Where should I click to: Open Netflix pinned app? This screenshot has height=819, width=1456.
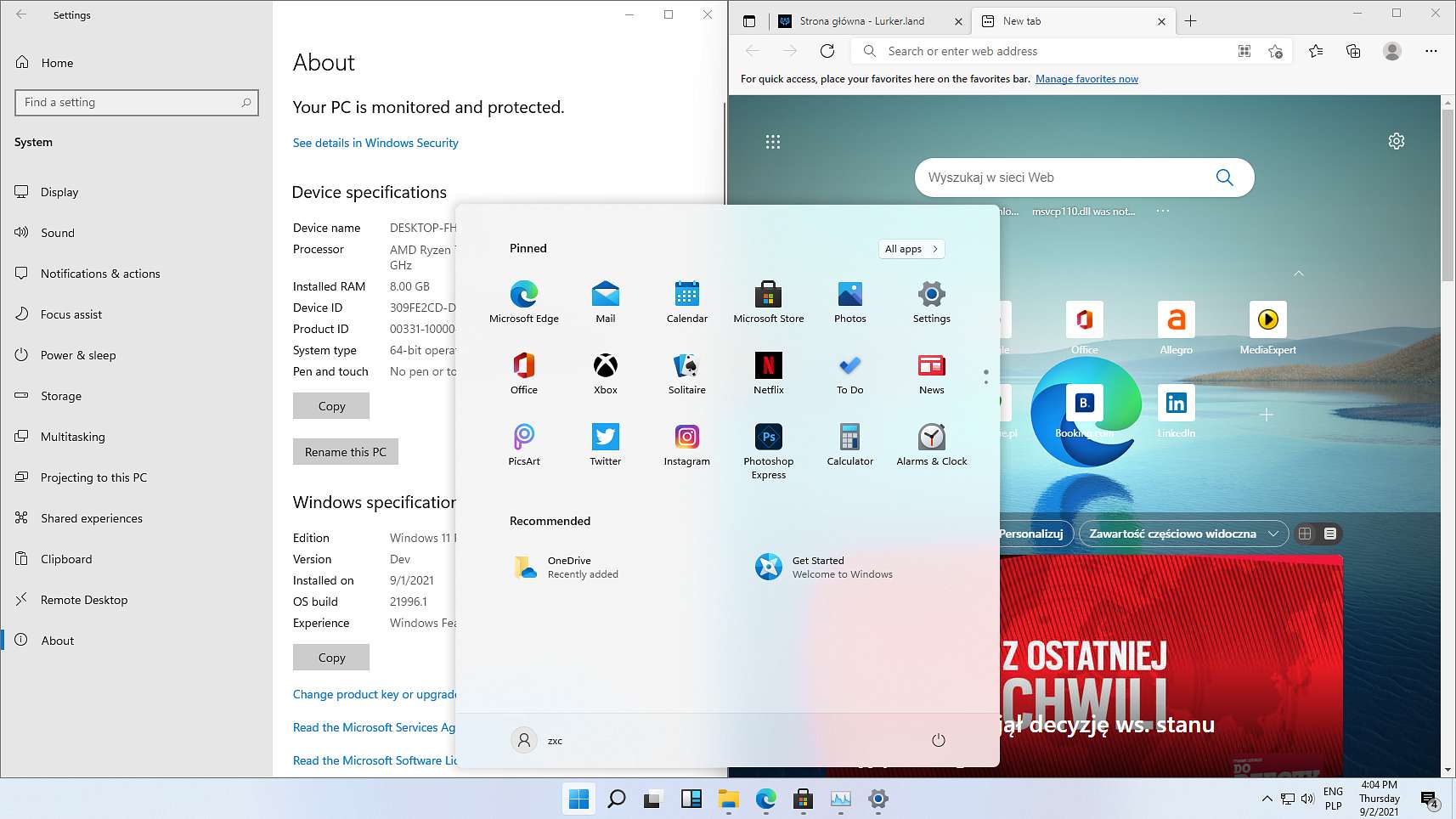[769, 374]
